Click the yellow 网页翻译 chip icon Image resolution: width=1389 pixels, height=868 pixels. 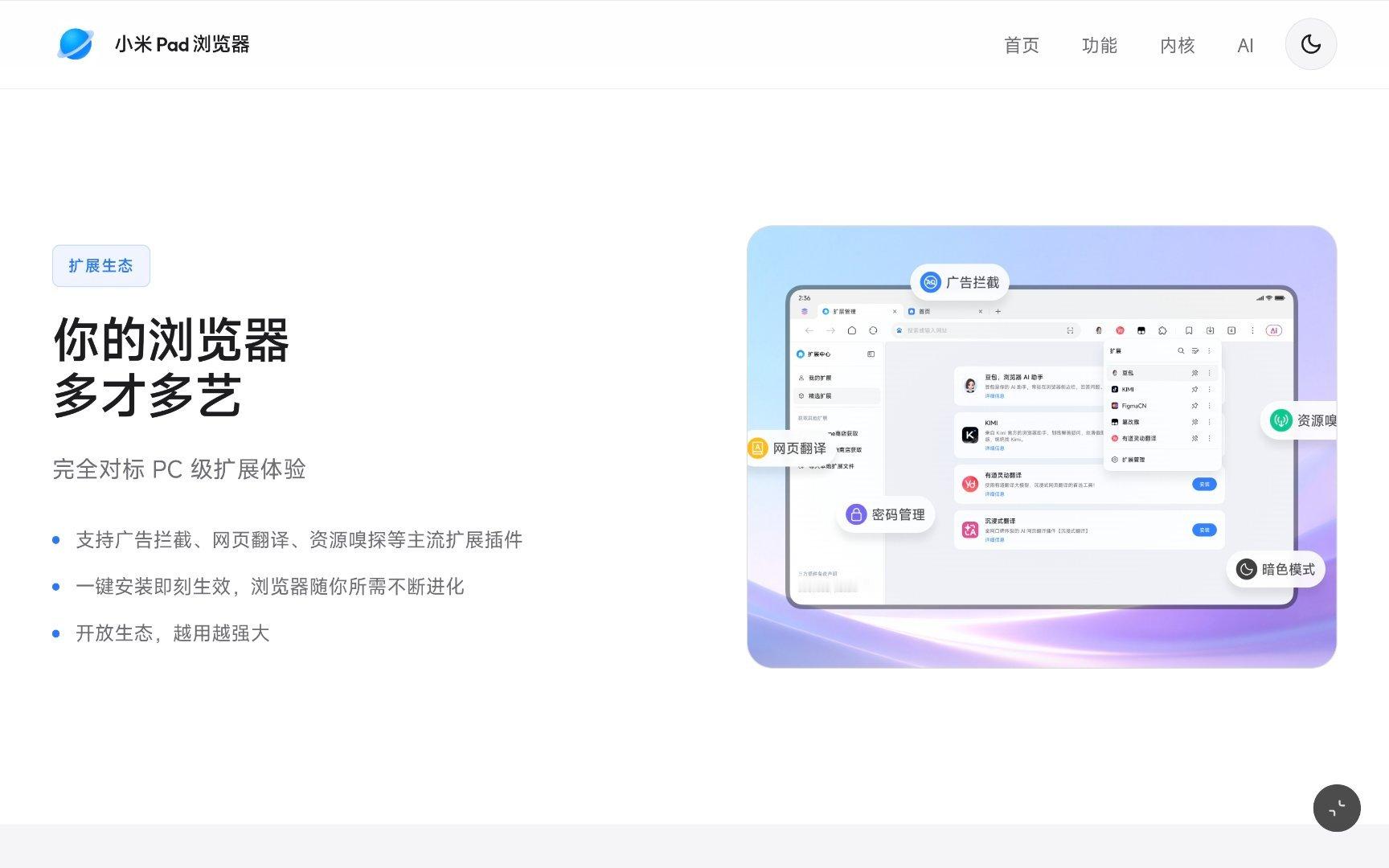(x=758, y=448)
